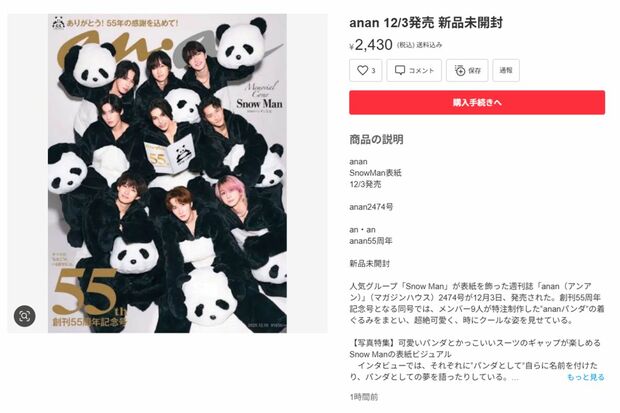Click the like count number 3
Screen dimensions: 620x413
pos(373,71)
